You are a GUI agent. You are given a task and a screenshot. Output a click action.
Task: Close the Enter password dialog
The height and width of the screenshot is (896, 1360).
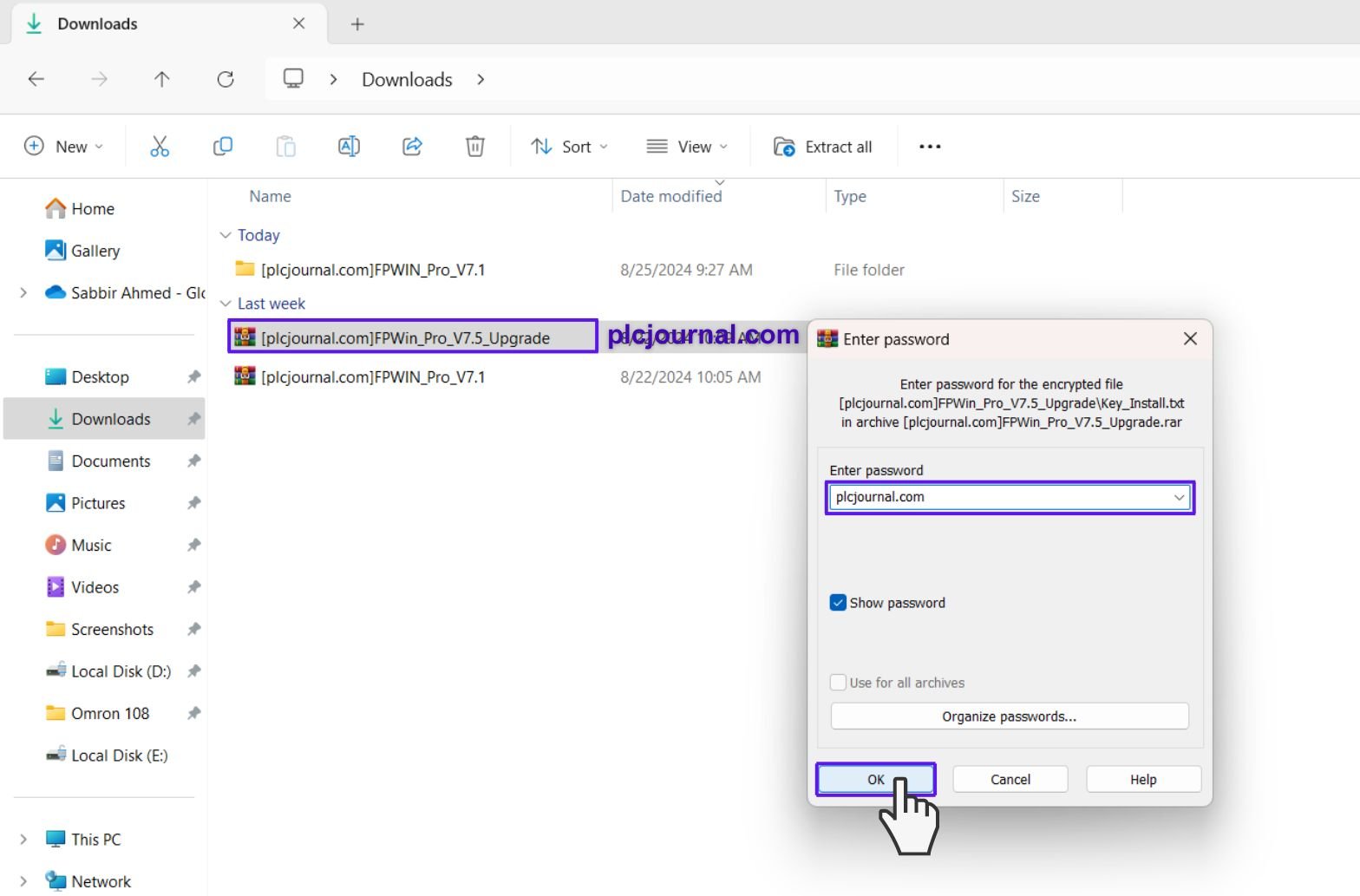coord(1190,339)
